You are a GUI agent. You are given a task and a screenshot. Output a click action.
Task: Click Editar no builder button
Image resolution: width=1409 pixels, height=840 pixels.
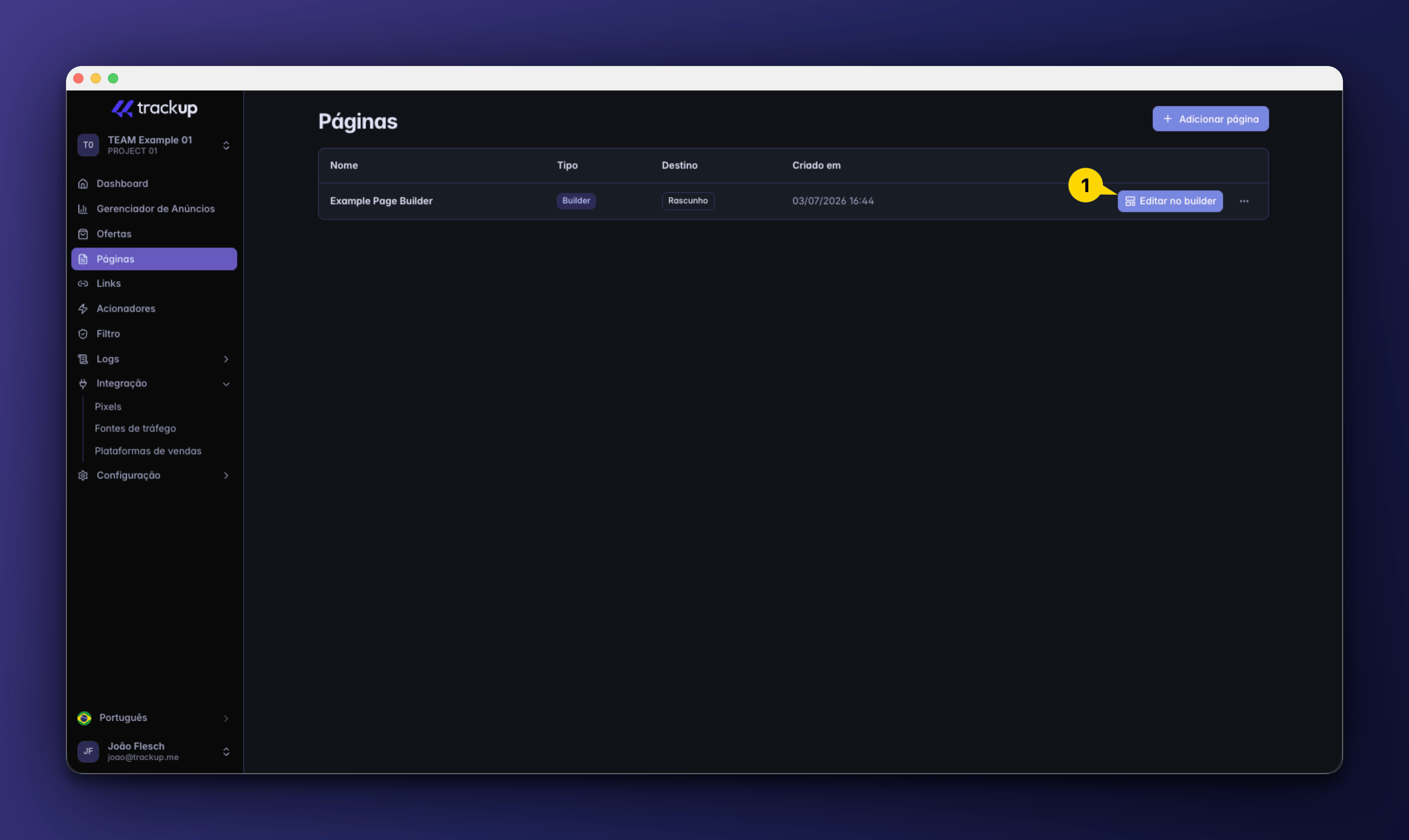1170,201
